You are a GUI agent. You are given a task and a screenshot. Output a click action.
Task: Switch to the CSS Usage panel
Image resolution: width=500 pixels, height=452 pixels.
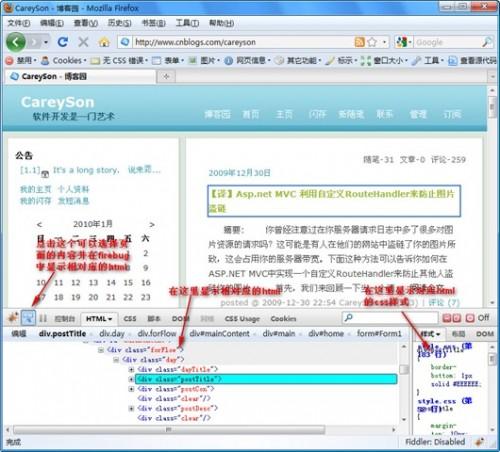[242, 319]
